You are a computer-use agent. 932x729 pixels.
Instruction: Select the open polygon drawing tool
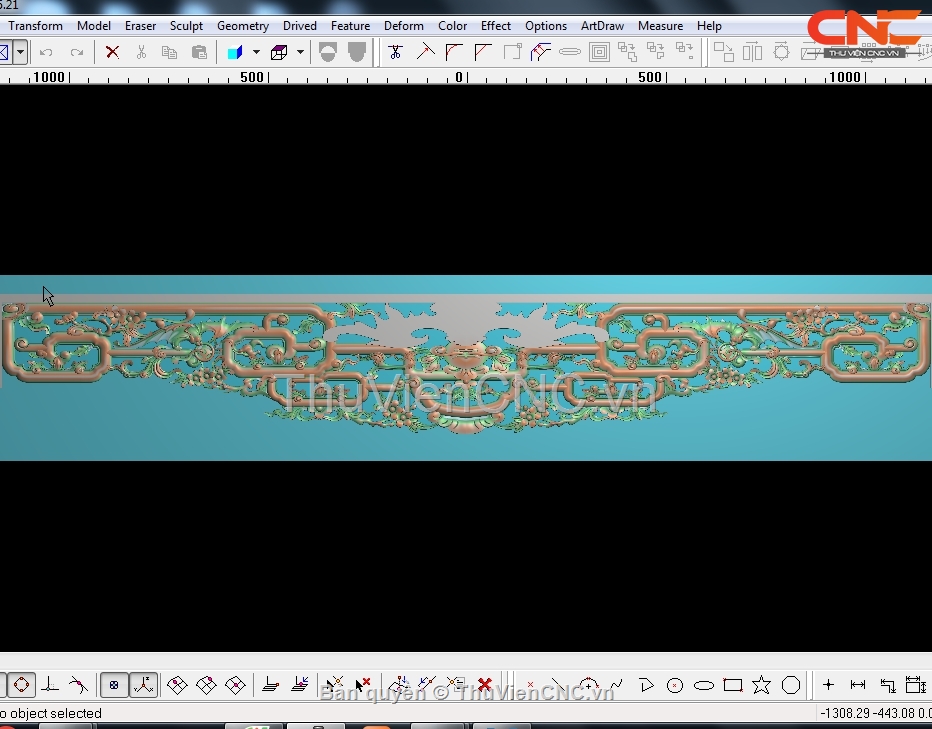point(646,685)
